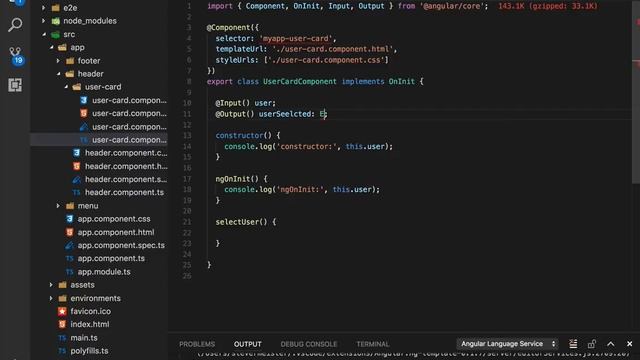This screenshot has height=360, width=640.
Task: Click 'ngOnInit() {' method name line
Action: coord(241,179)
